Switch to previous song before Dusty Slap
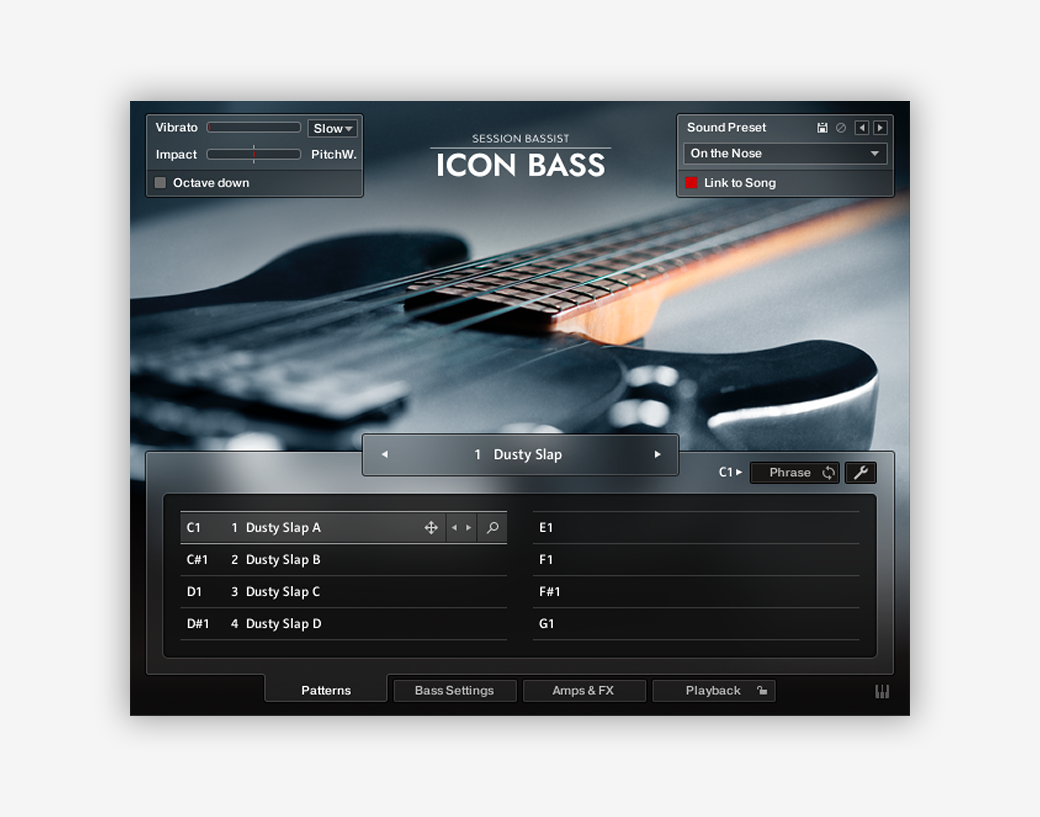 [x=385, y=454]
